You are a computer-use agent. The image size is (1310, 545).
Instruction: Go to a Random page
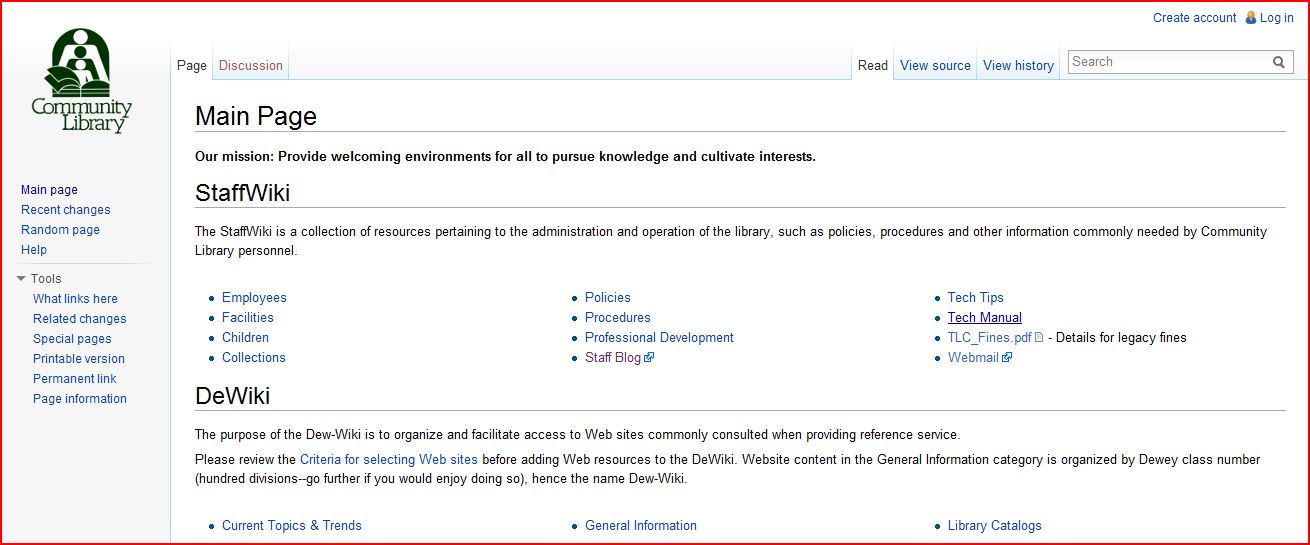[x=60, y=230]
